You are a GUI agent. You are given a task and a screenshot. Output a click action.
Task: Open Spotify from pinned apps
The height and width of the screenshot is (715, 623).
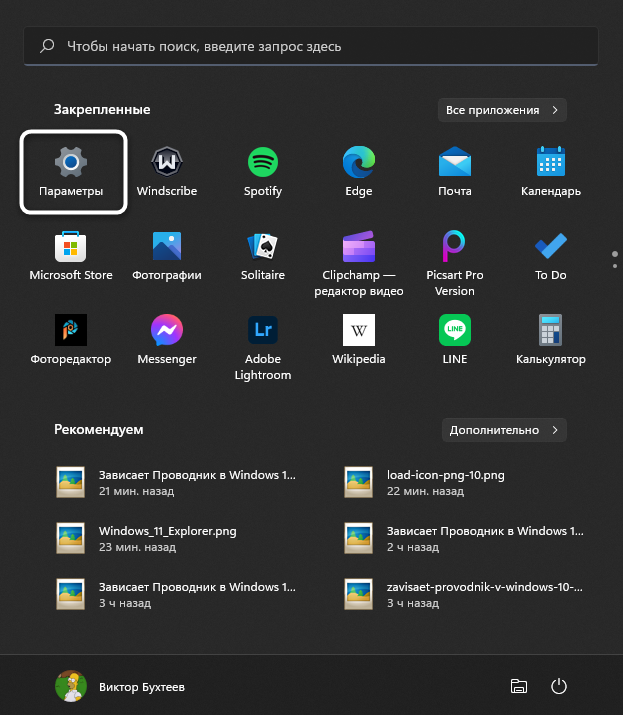263,171
